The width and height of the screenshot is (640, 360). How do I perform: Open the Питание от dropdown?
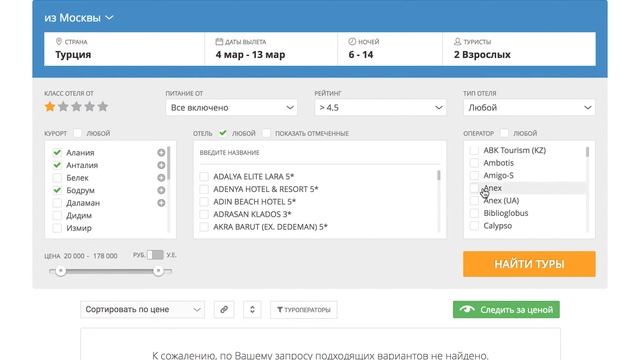231,108
